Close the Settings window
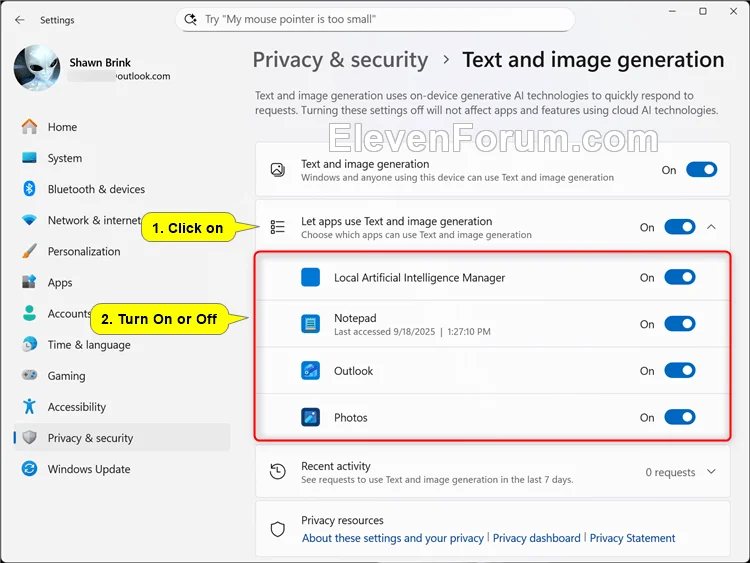Viewport: 750px width, 563px height. (733, 11)
